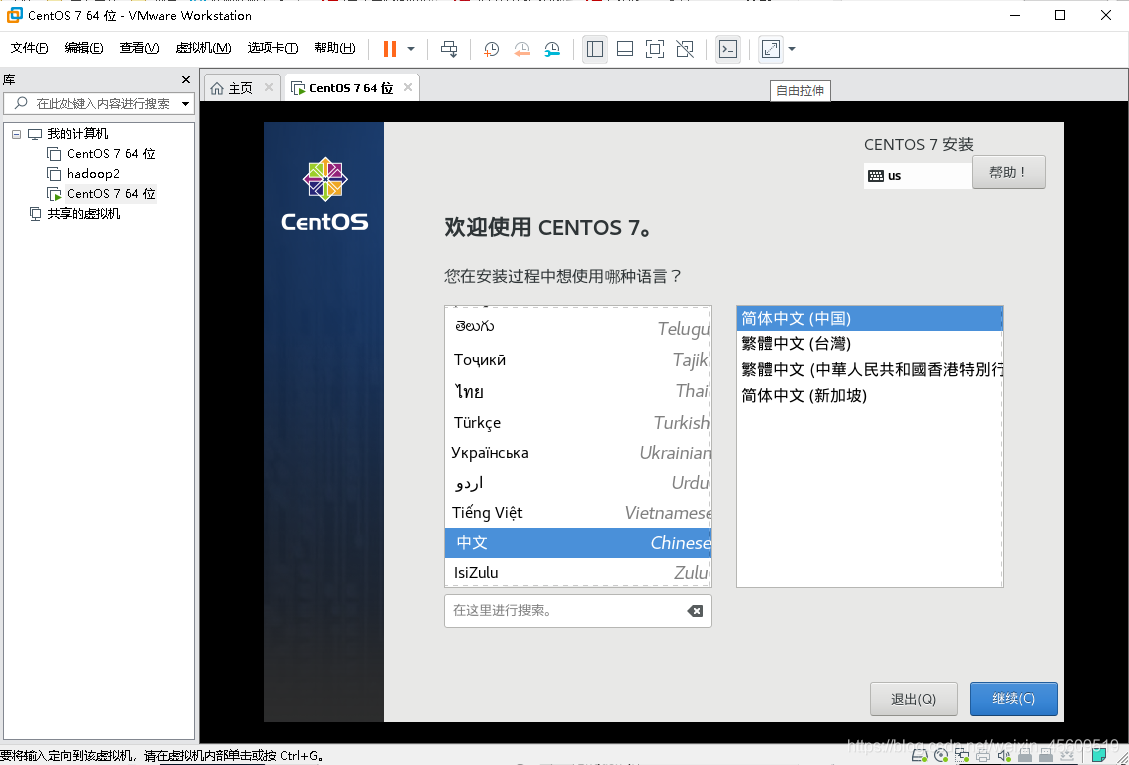Take a snapshot of this virtual machine
The width and height of the screenshot is (1129, 765).
(x=491, y=49)
